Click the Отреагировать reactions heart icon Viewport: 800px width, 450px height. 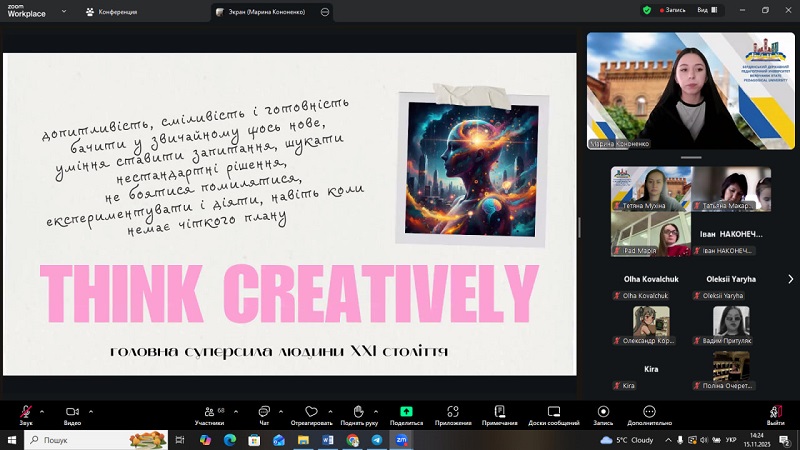tap(311, 411)
